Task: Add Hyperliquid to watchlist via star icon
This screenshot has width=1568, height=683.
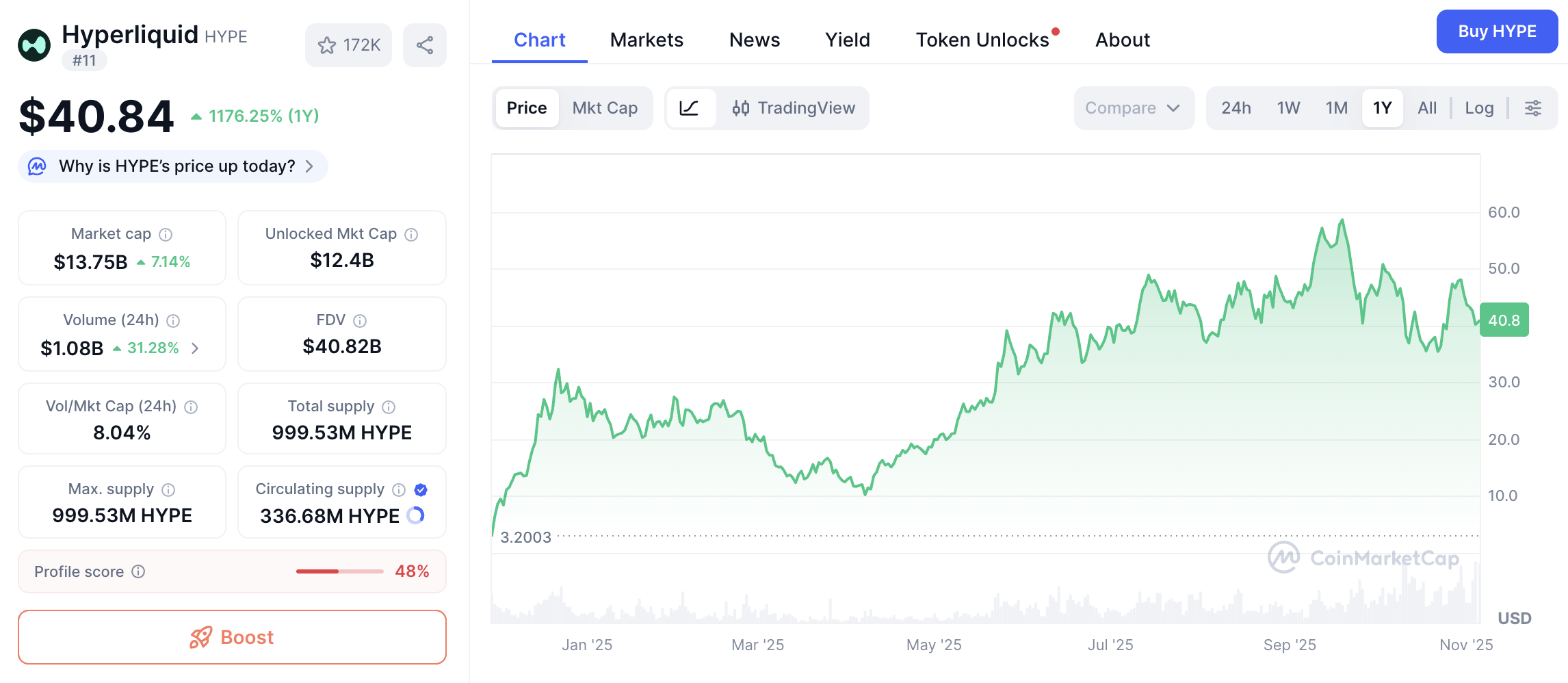Action: [326, 45]
